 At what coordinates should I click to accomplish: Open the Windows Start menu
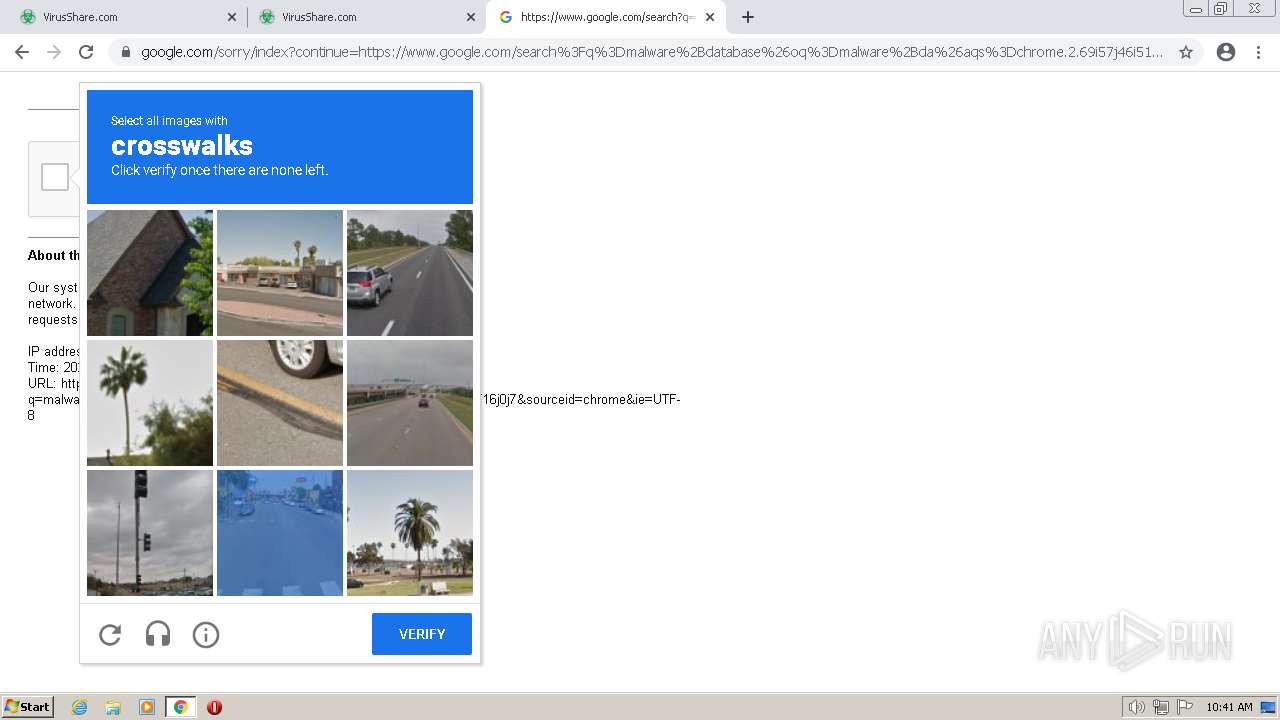pyautogui.click(x=28, y=707)
